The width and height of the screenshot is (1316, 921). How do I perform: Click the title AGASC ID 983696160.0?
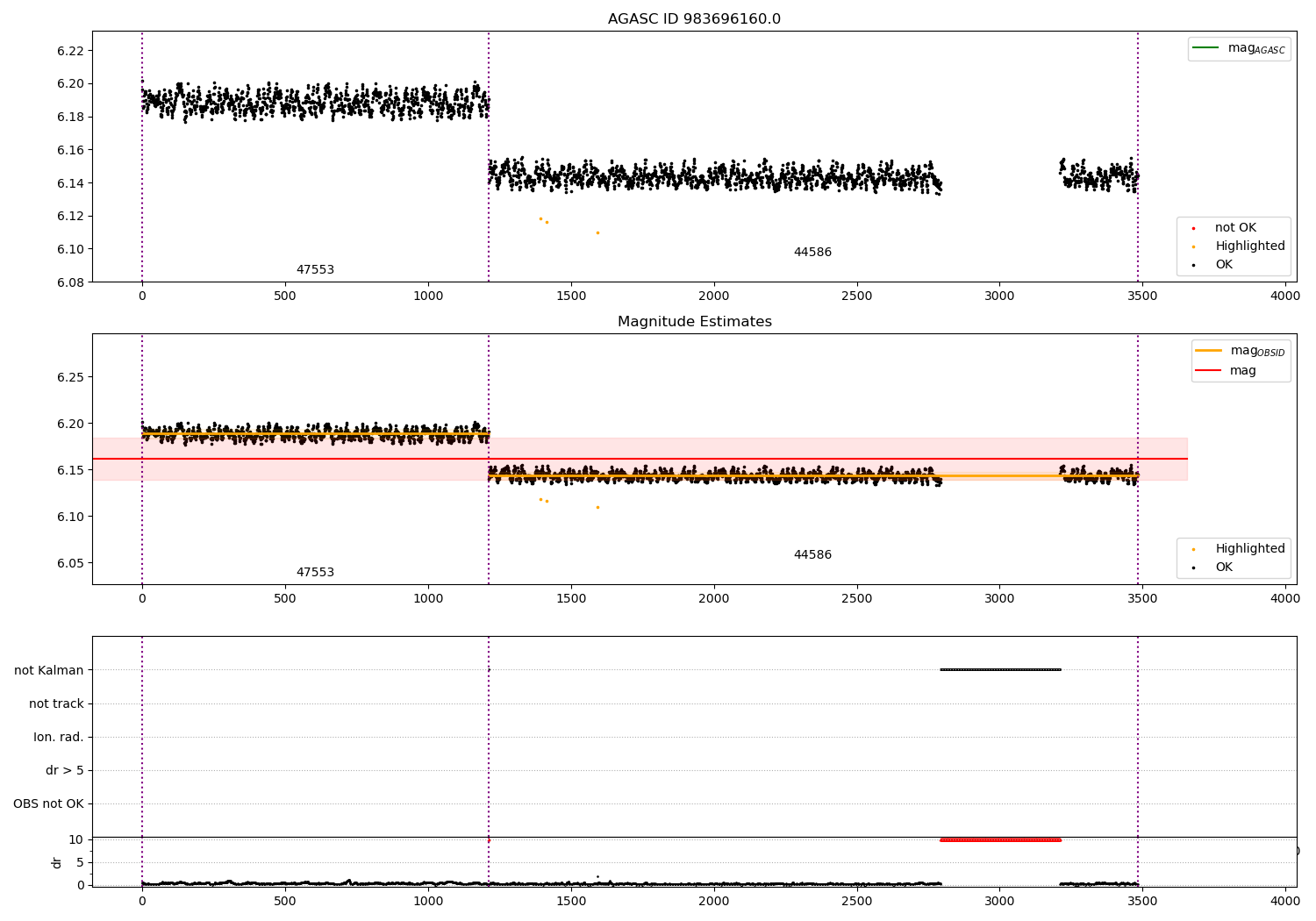[694, 19]
